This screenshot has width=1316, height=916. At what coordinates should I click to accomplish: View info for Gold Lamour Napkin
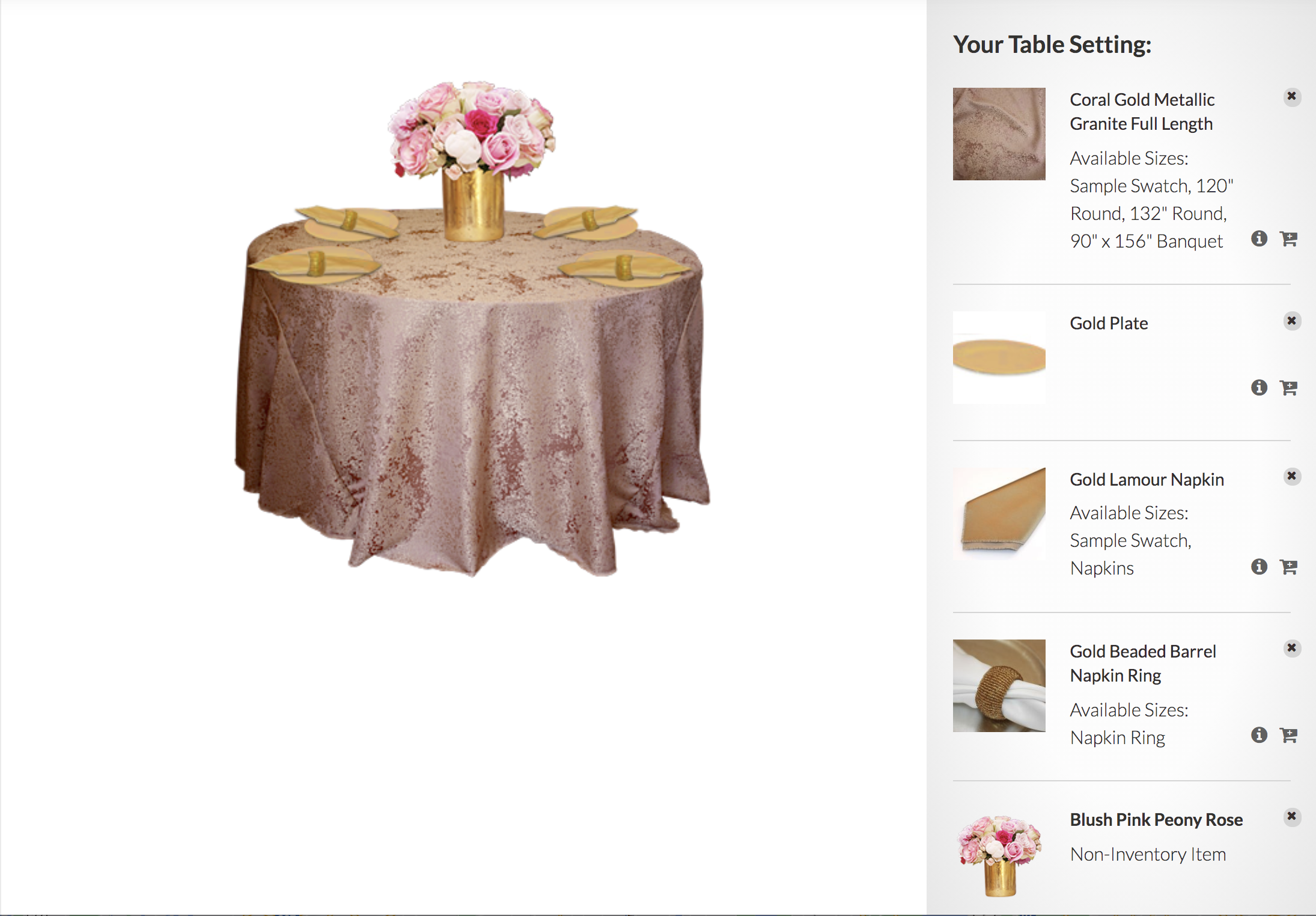pyautogui.click(x=1259, y=567)
